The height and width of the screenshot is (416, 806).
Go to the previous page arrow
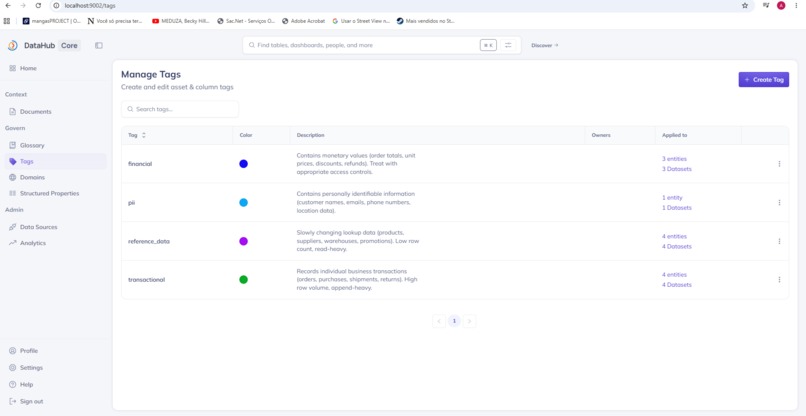click(x=439, y=321)
